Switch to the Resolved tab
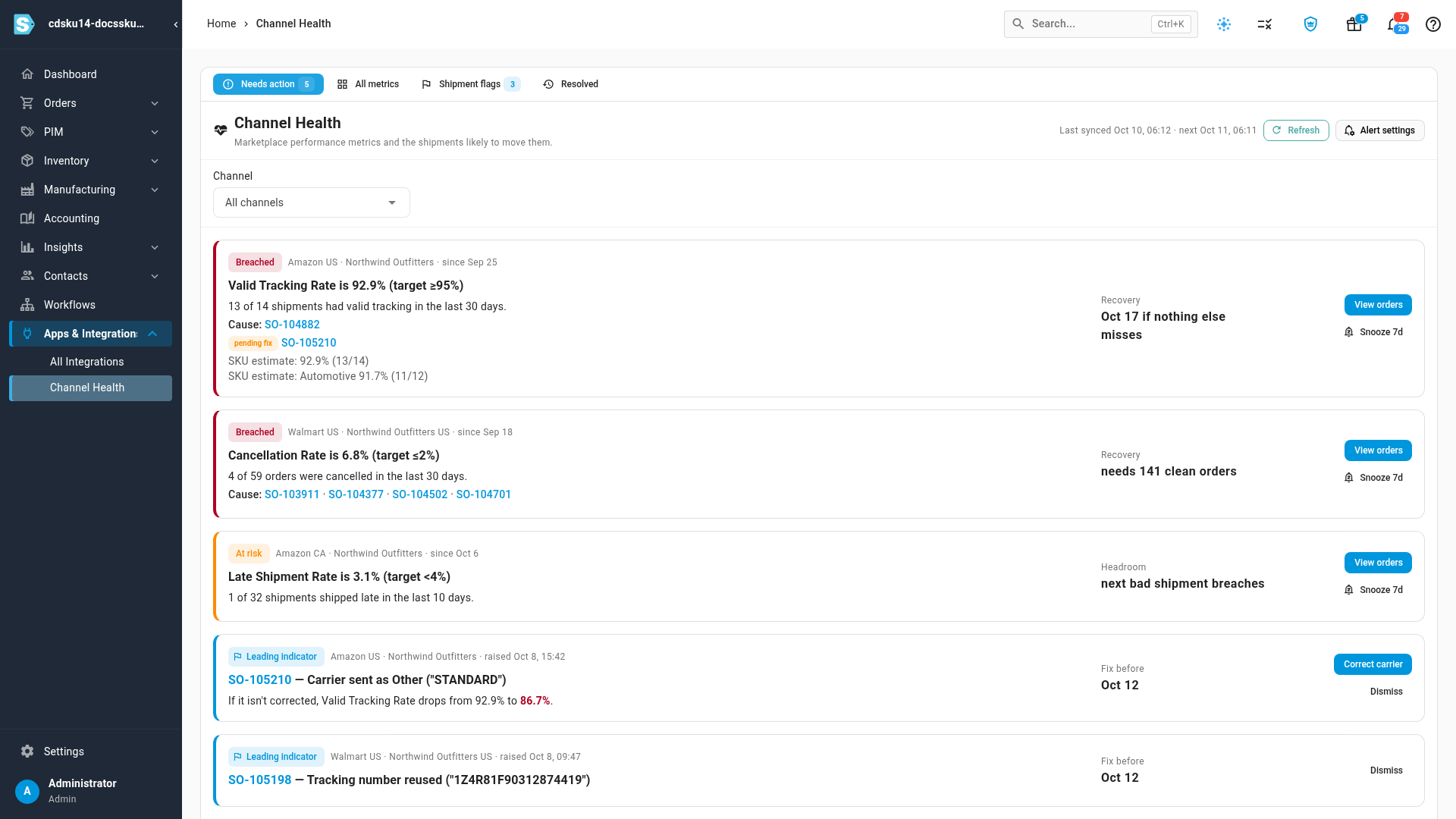 tap(571, 84)
